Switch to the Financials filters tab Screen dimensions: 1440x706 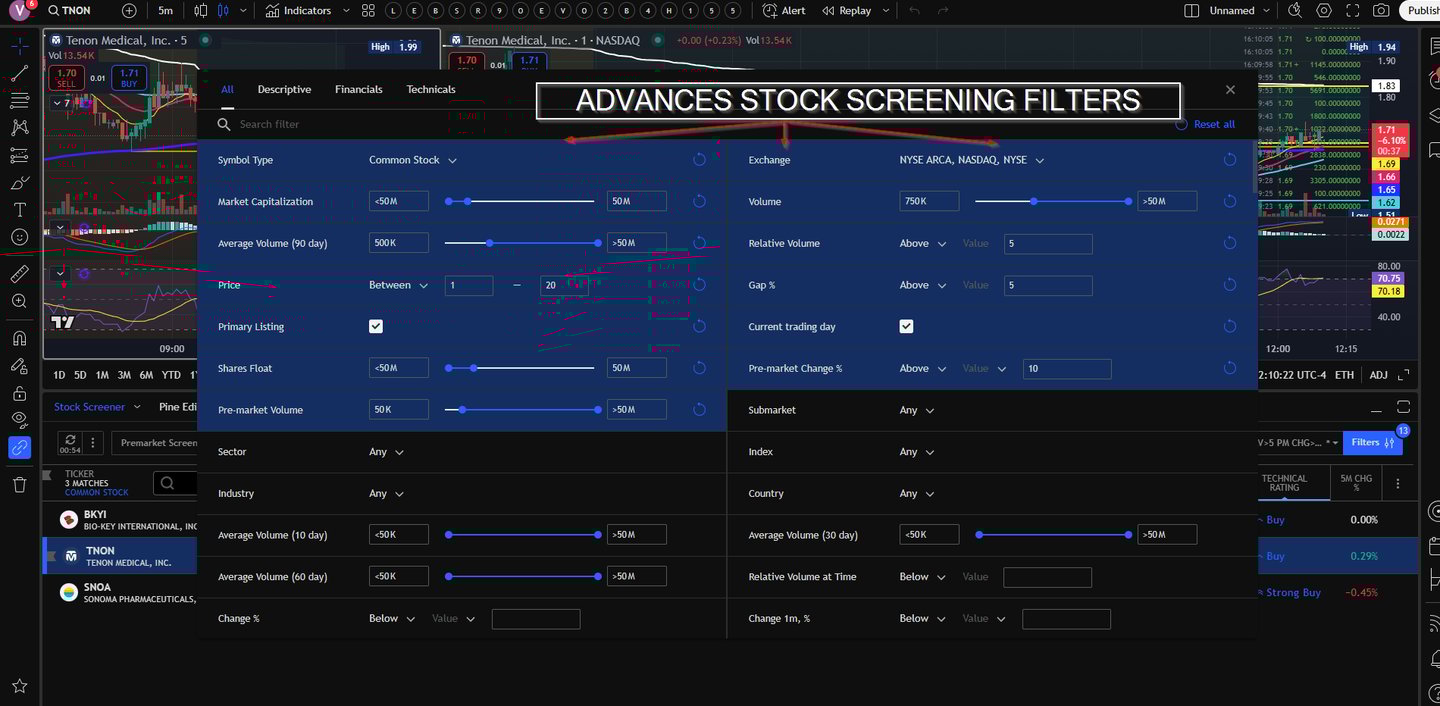pyautogui.click(x=359, y=89)
